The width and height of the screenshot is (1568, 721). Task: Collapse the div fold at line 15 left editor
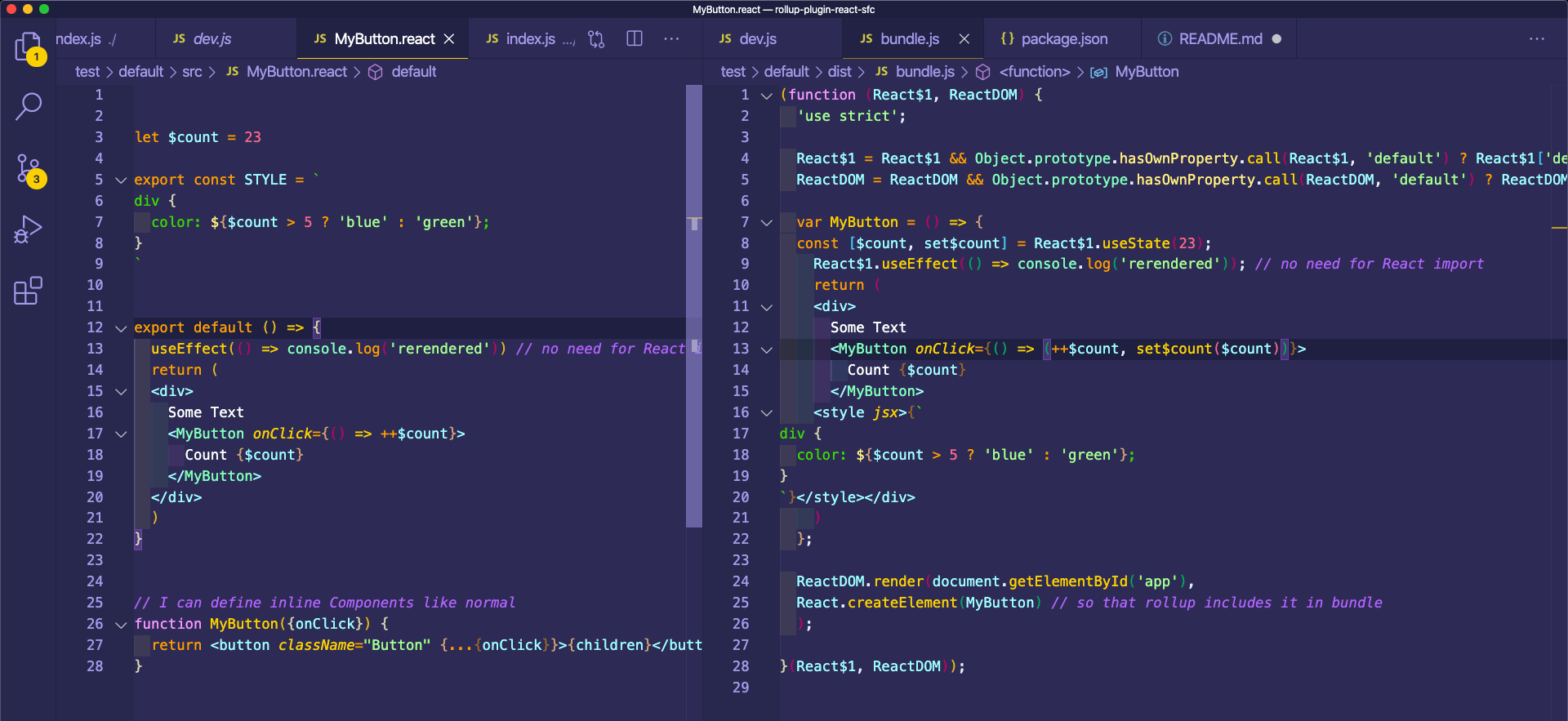tap(121, 392)
